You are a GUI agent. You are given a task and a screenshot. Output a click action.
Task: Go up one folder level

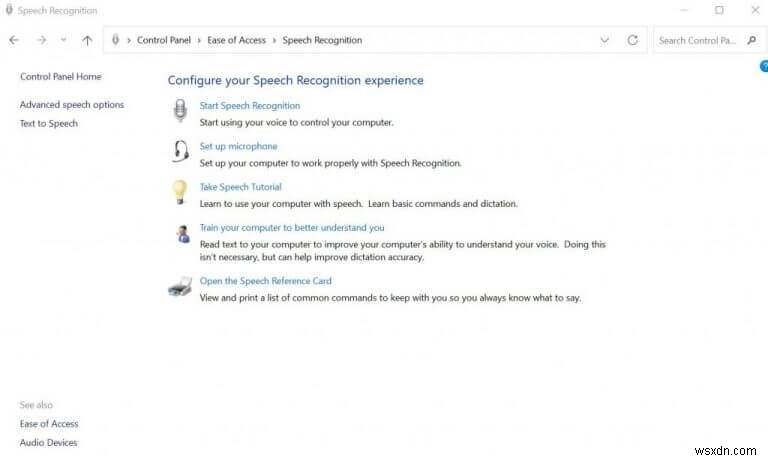pos(87,40)
